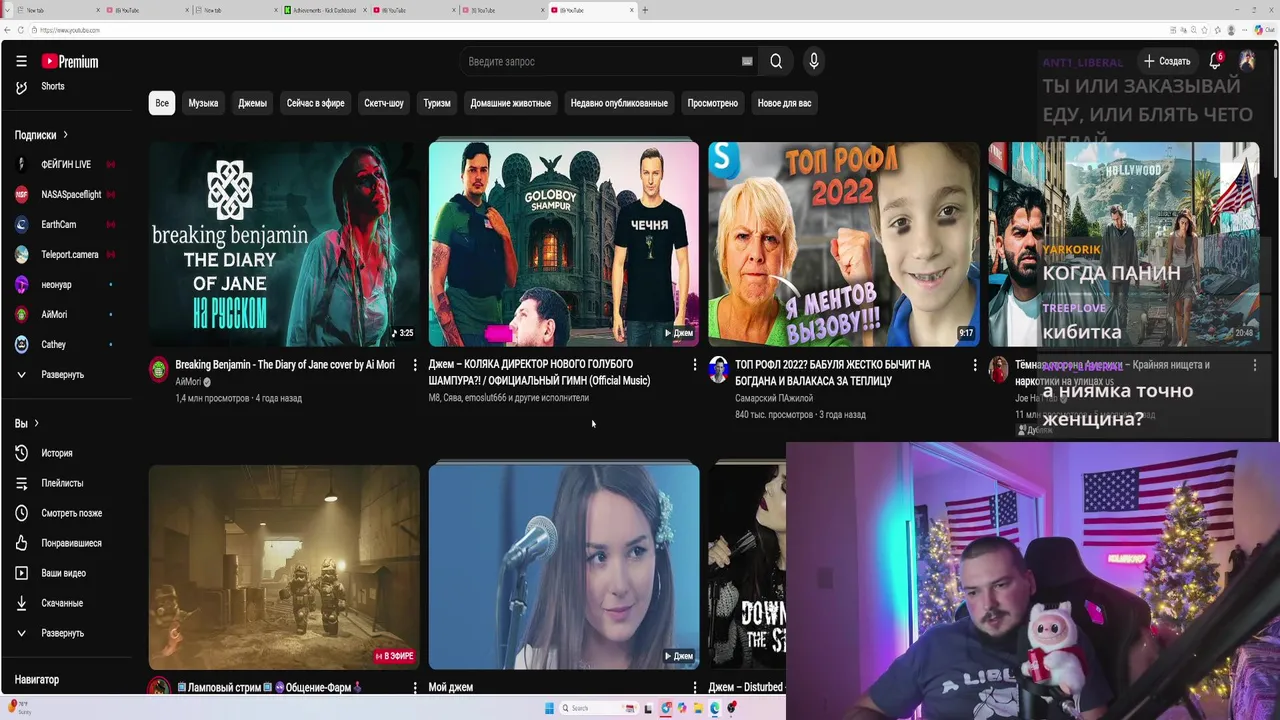The height and width of the screenshot is (720, 1280).
Task: Open the ТОП РОФЛ 2022 thumbnail
Action: pos(844,244)
